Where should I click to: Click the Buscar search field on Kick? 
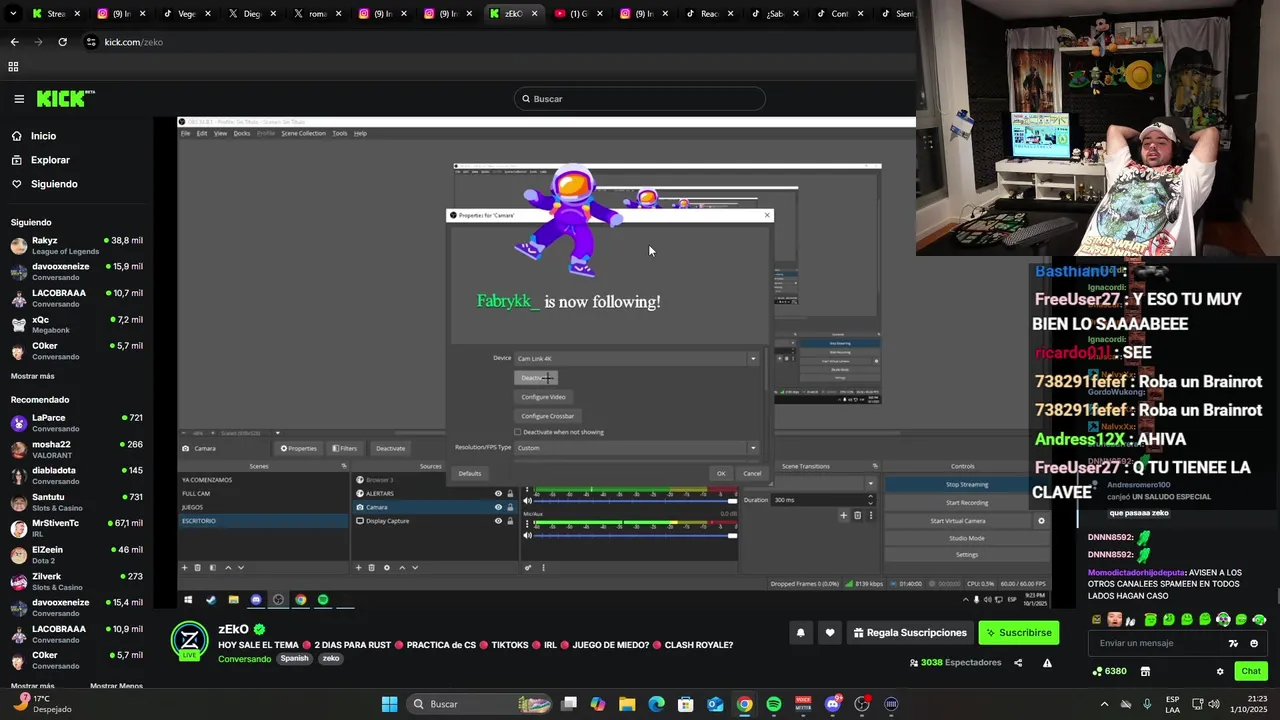tap(640, 99)
